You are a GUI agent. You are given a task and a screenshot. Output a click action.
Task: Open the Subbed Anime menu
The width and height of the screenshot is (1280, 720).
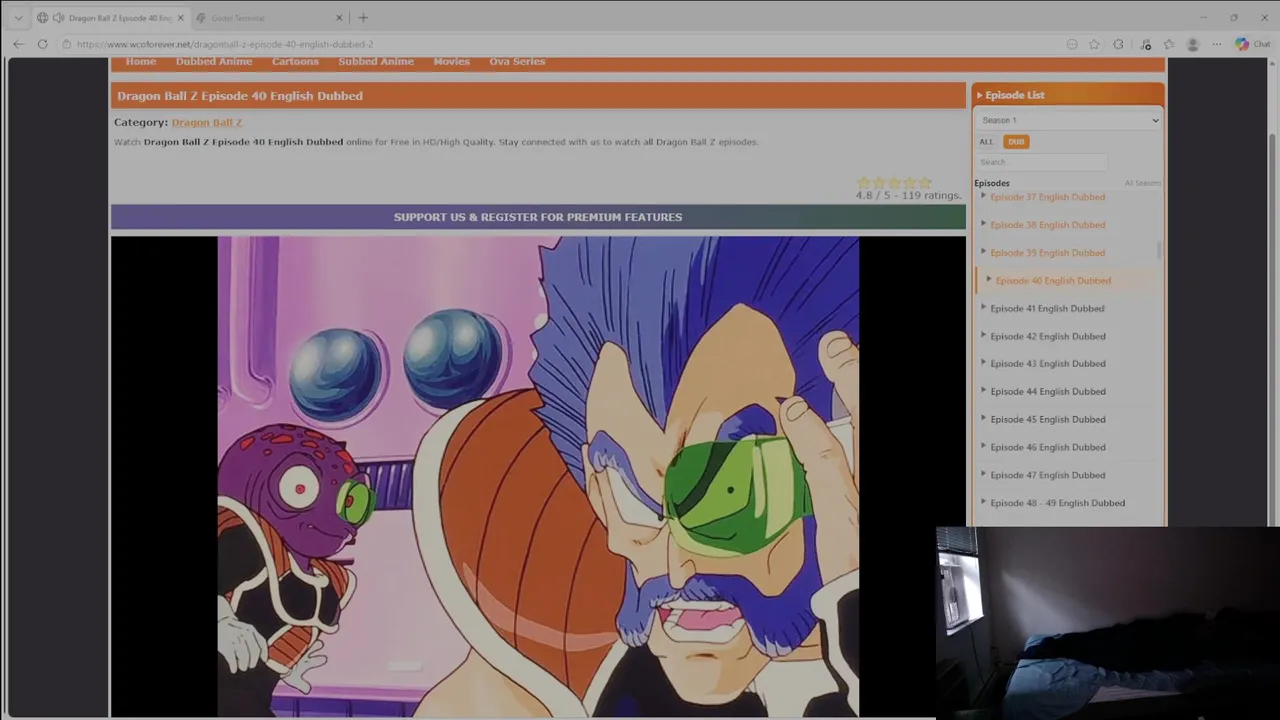click(376, 62)
